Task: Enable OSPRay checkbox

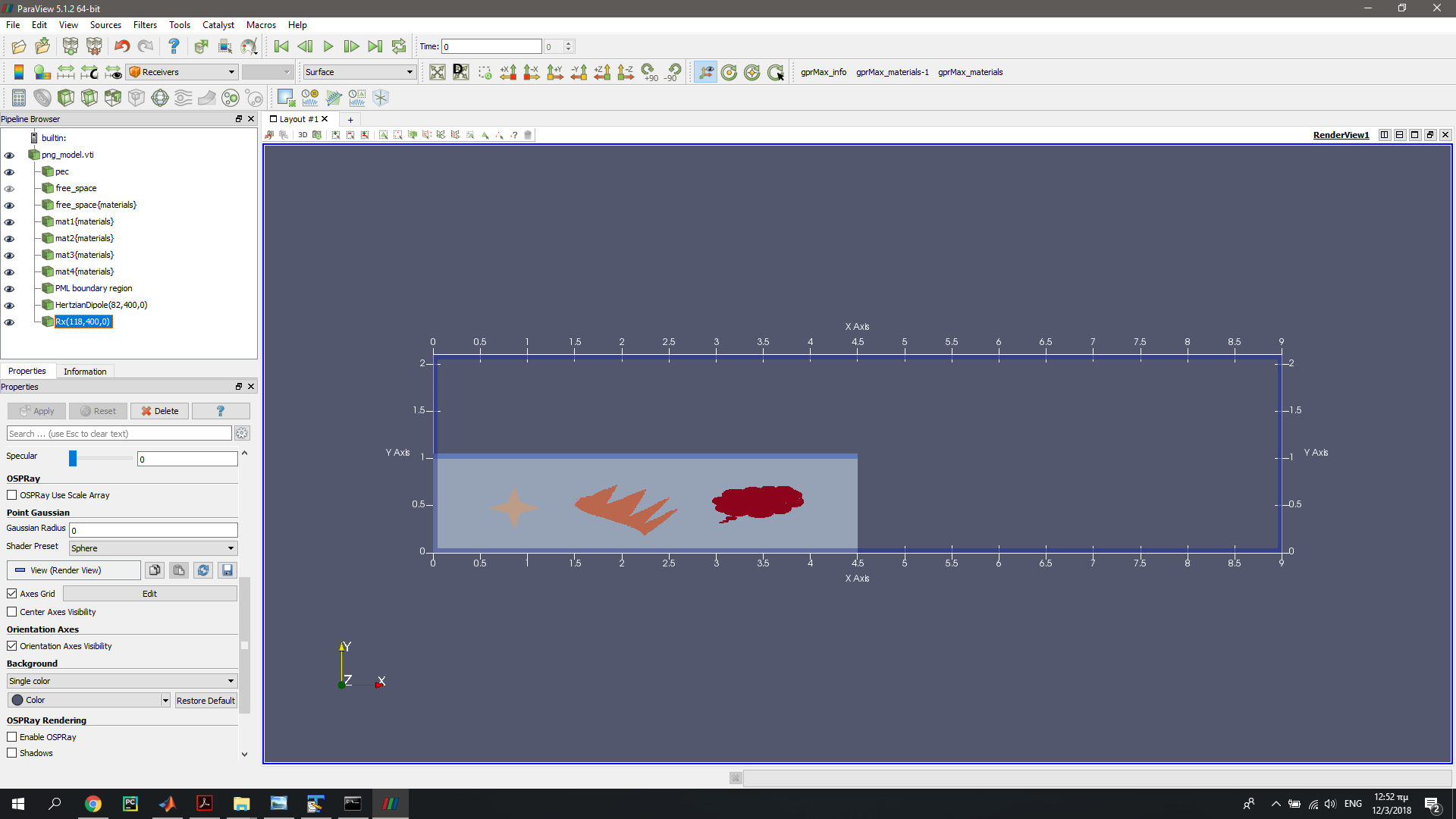Action: tap(12, 737)
